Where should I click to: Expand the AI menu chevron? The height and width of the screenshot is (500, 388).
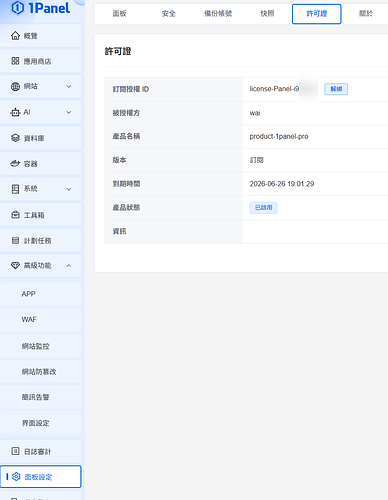coord(69,112)
